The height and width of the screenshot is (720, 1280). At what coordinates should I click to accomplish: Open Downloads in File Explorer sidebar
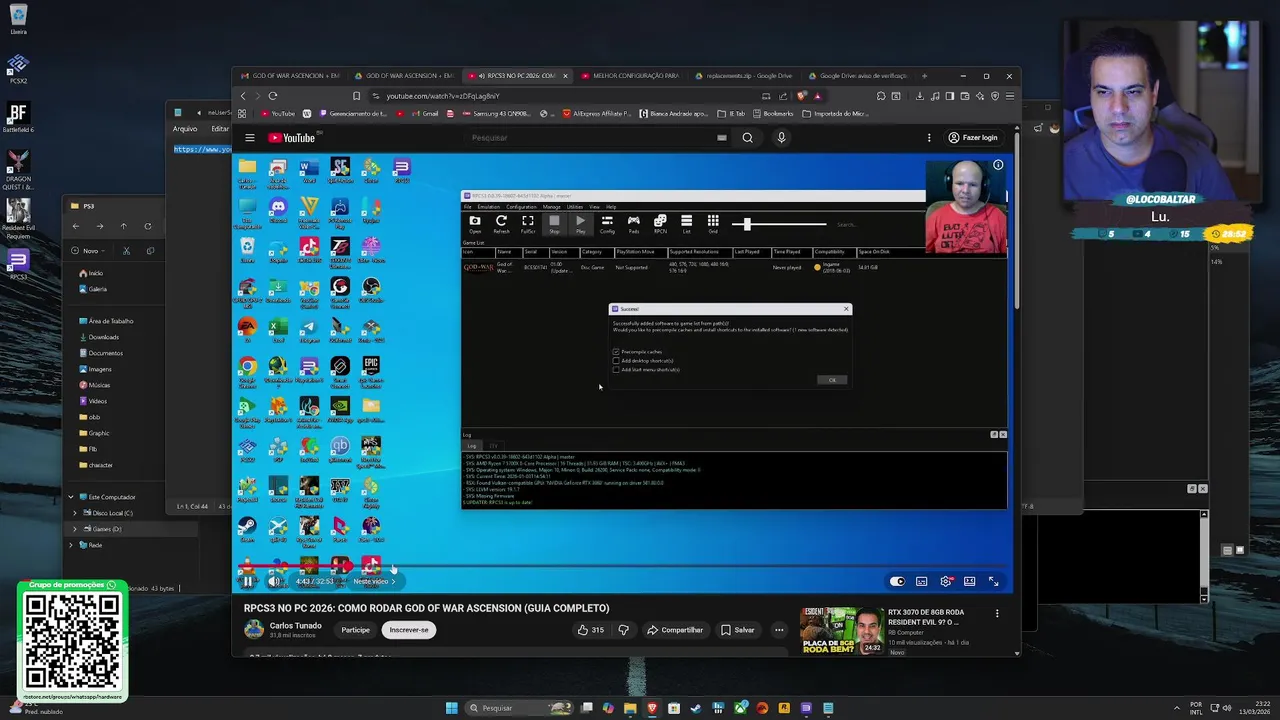tap(98, 337)
